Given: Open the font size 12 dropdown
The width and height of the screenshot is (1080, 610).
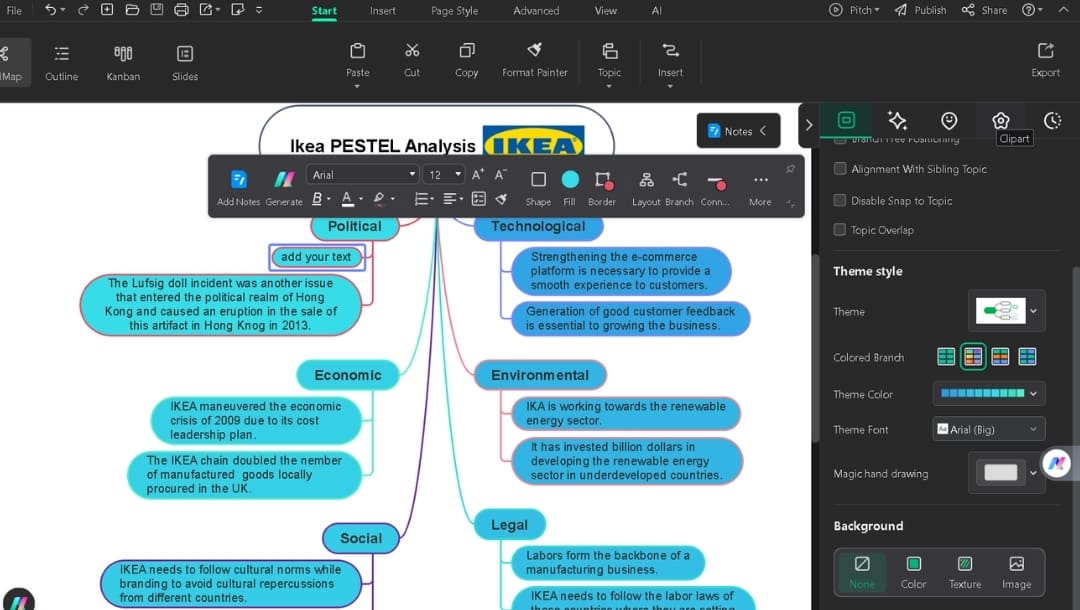Looking at the screenshot, I should click(x=443, y=175).
